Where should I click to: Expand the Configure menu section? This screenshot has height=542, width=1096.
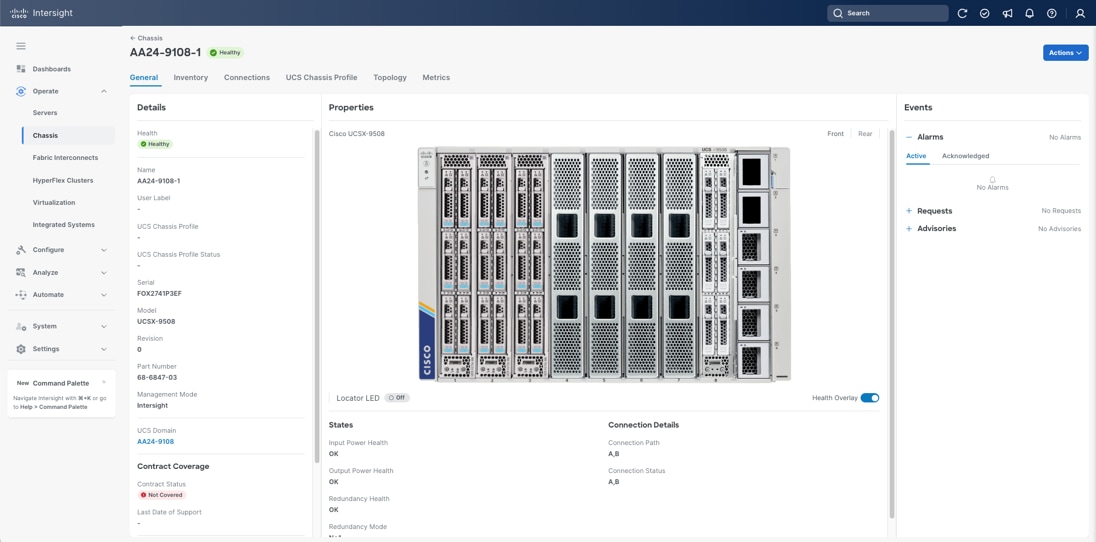pos(104,250)
